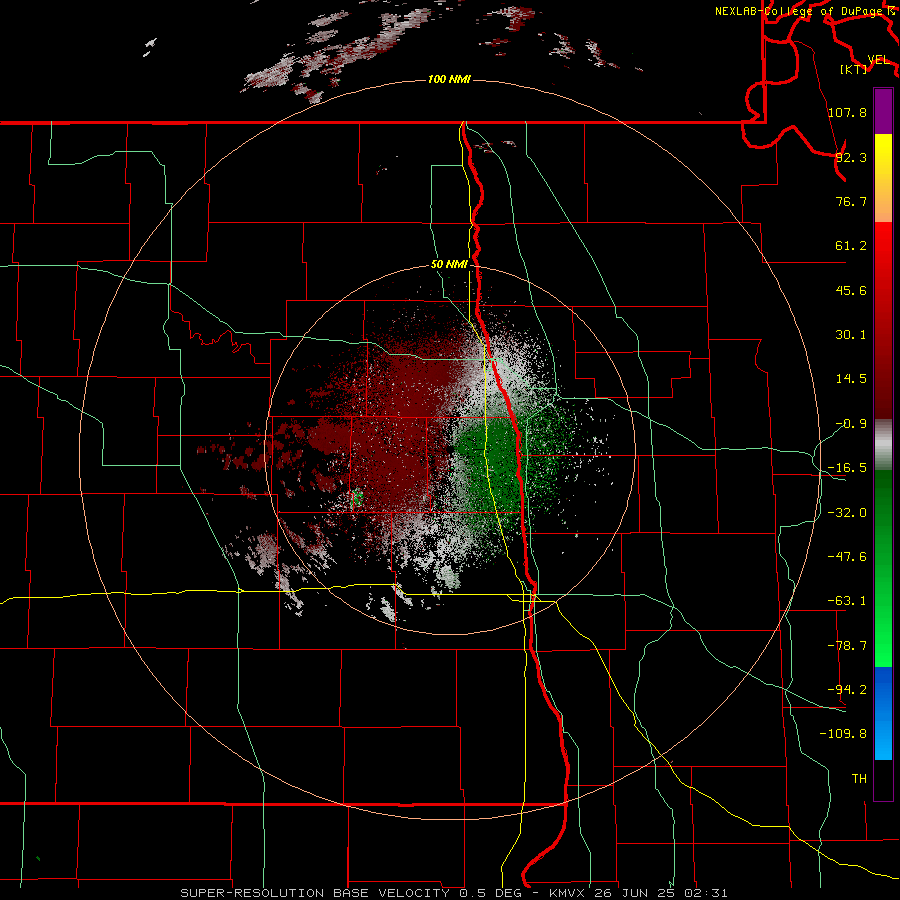Click the 100 NMI range ring label
The width and height of the screenshot is (900, 900).
449,79
